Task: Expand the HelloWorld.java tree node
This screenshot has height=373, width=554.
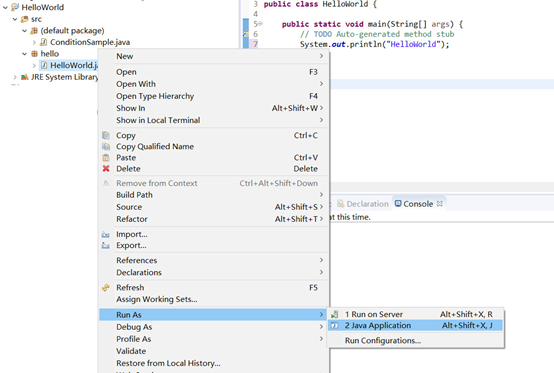Action: tap(34, 66)
